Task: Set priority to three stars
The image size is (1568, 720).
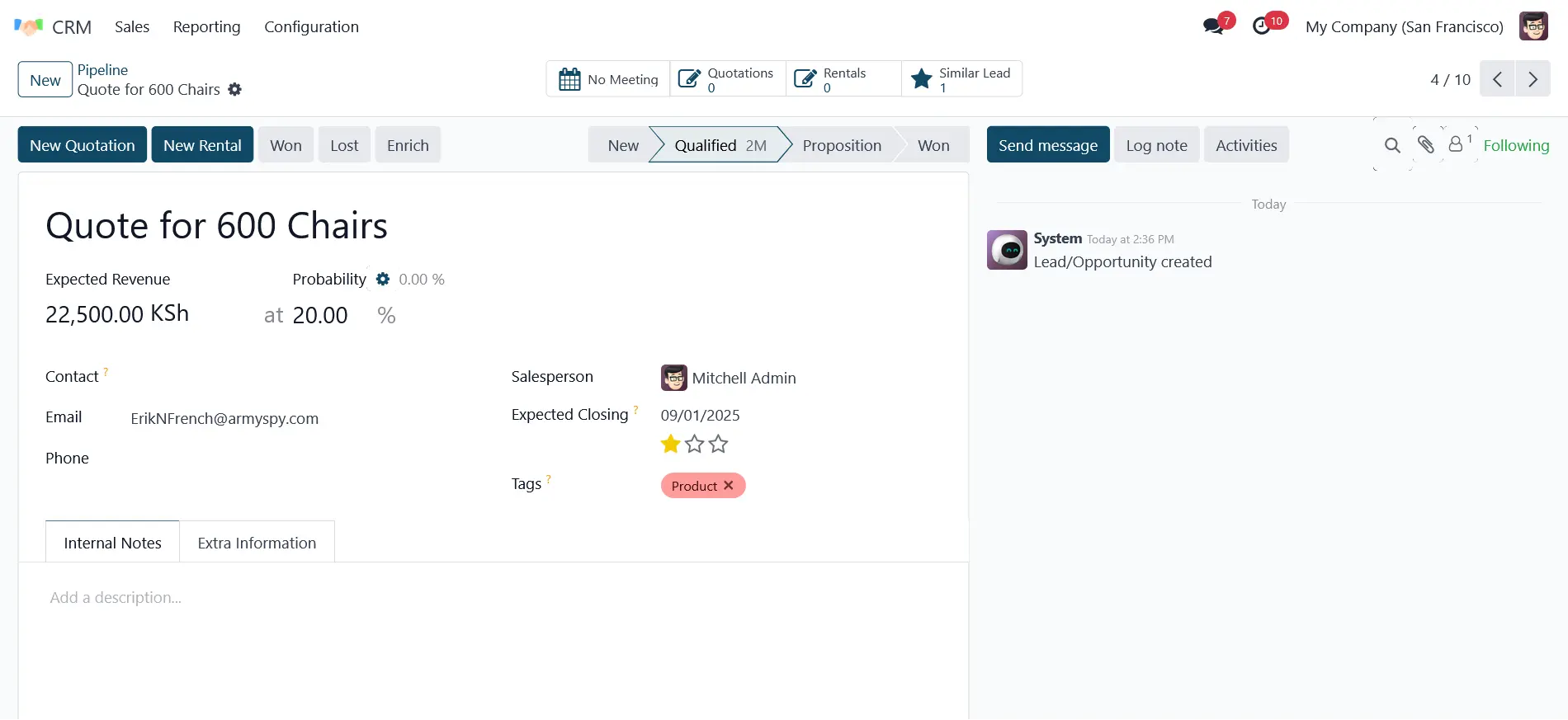Action: (x=719, y=445)
